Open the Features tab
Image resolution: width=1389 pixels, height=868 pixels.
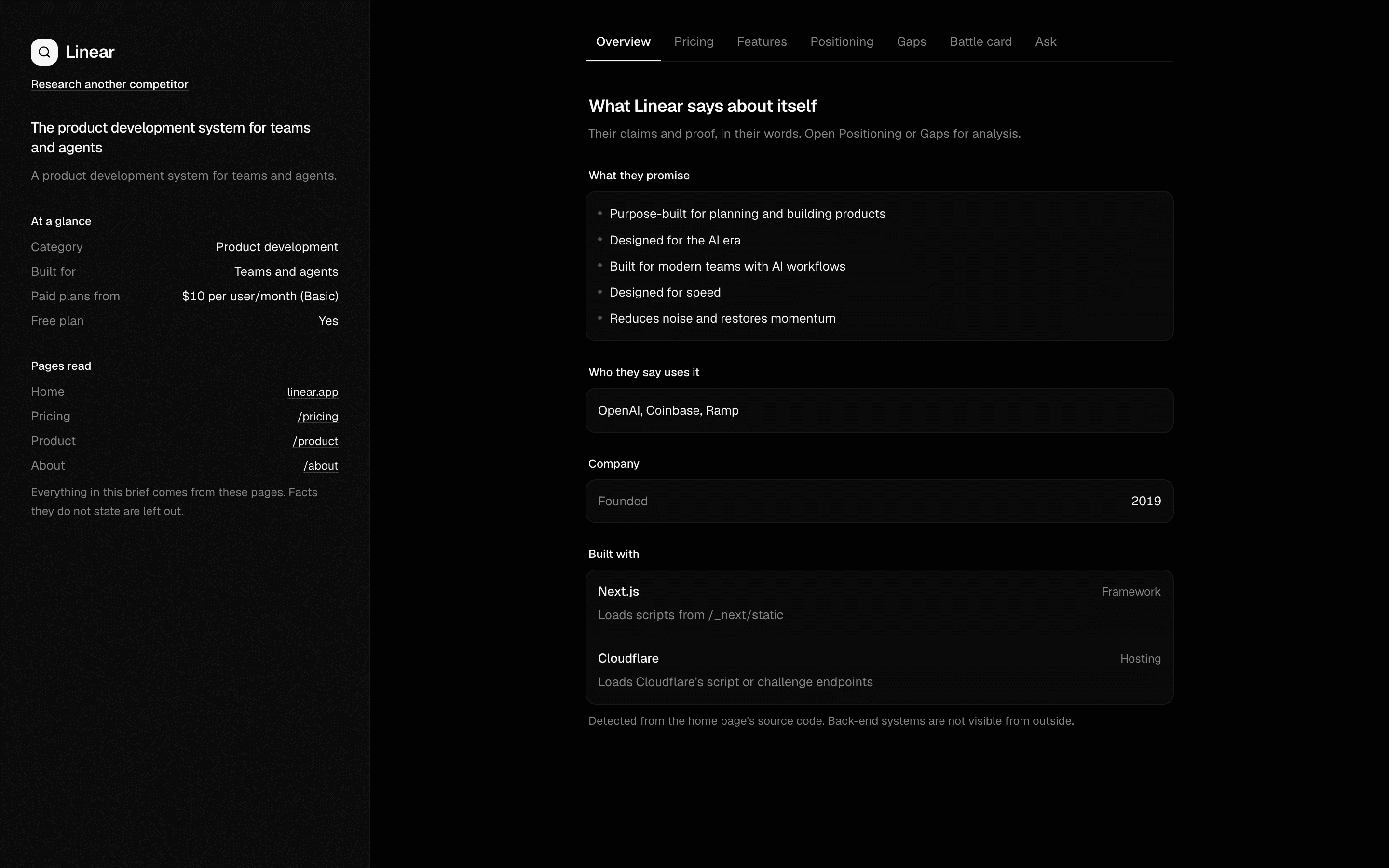coord(762,42)
